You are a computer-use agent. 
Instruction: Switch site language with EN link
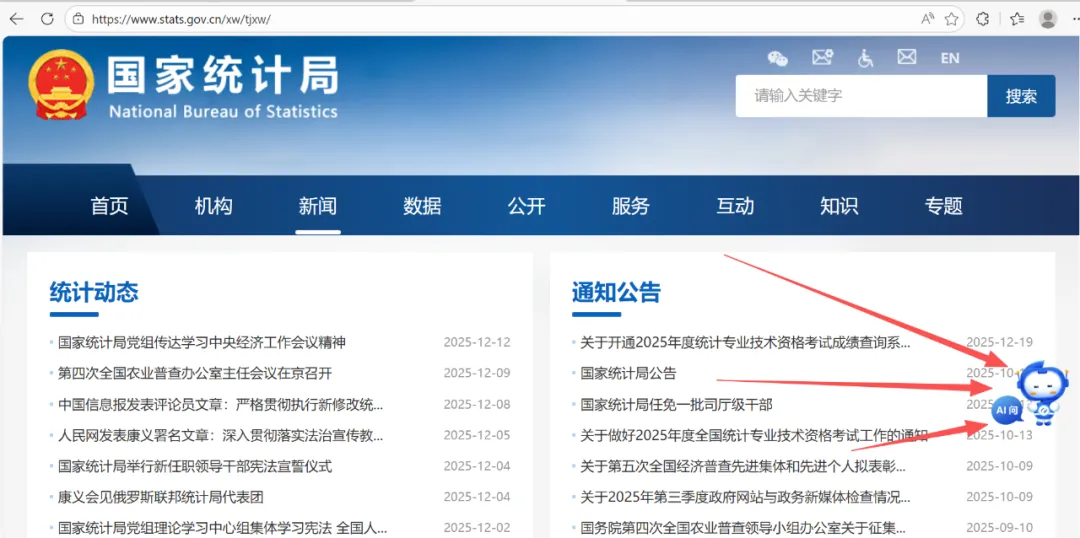click(x=949, y=58)
